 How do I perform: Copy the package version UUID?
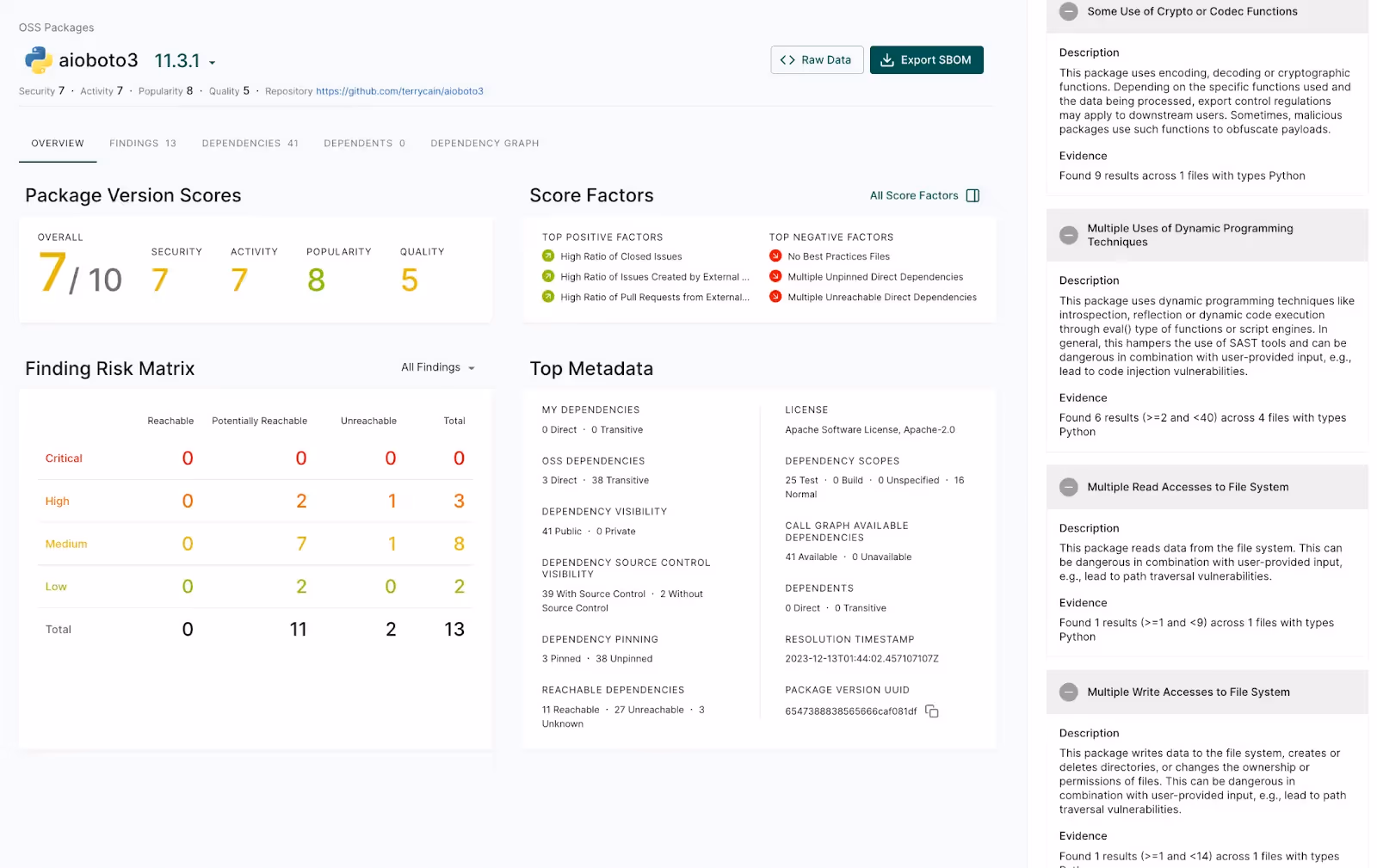tap(931, 711)
